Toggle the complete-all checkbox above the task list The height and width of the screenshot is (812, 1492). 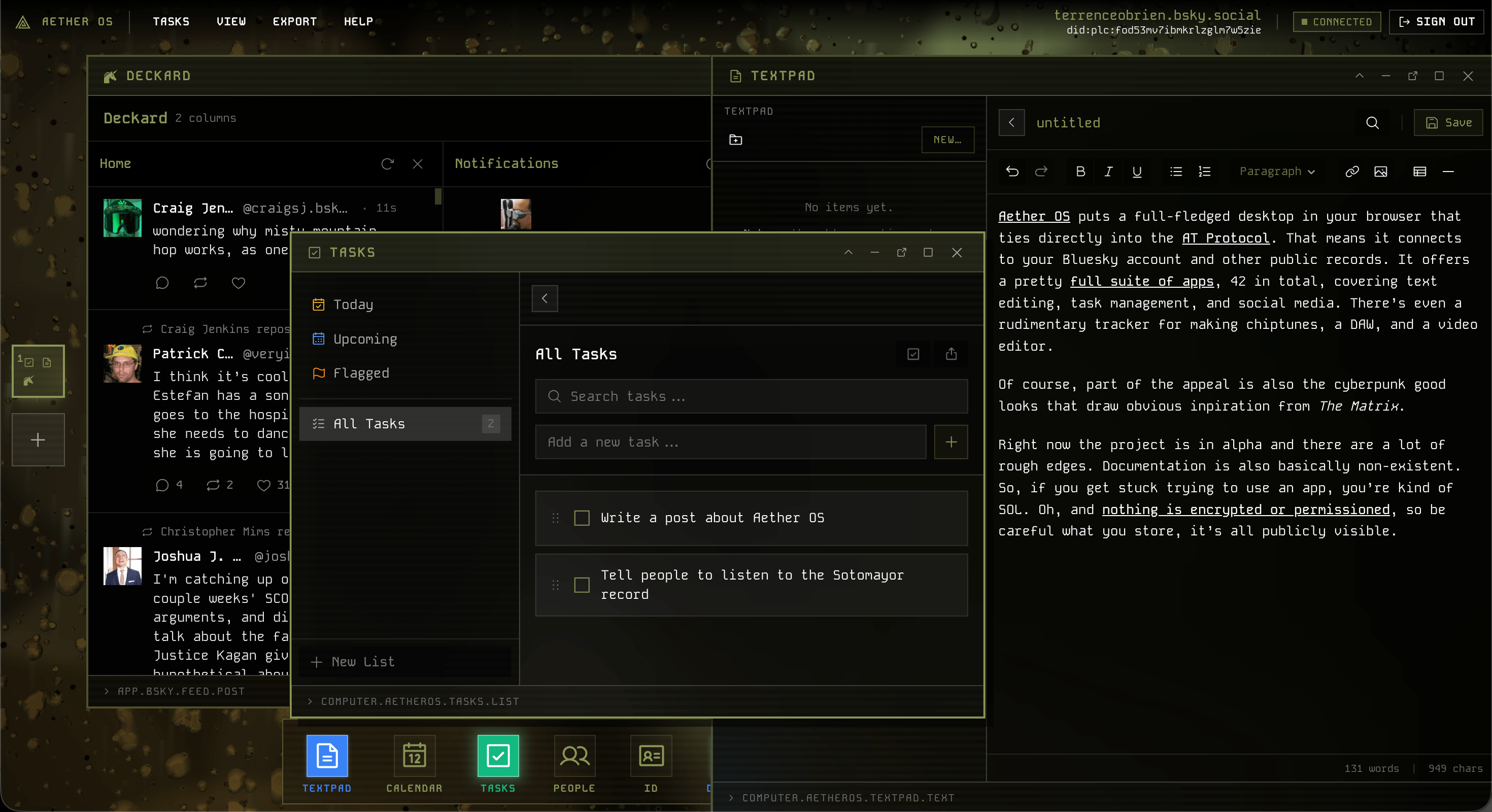(x=912, y=354)
